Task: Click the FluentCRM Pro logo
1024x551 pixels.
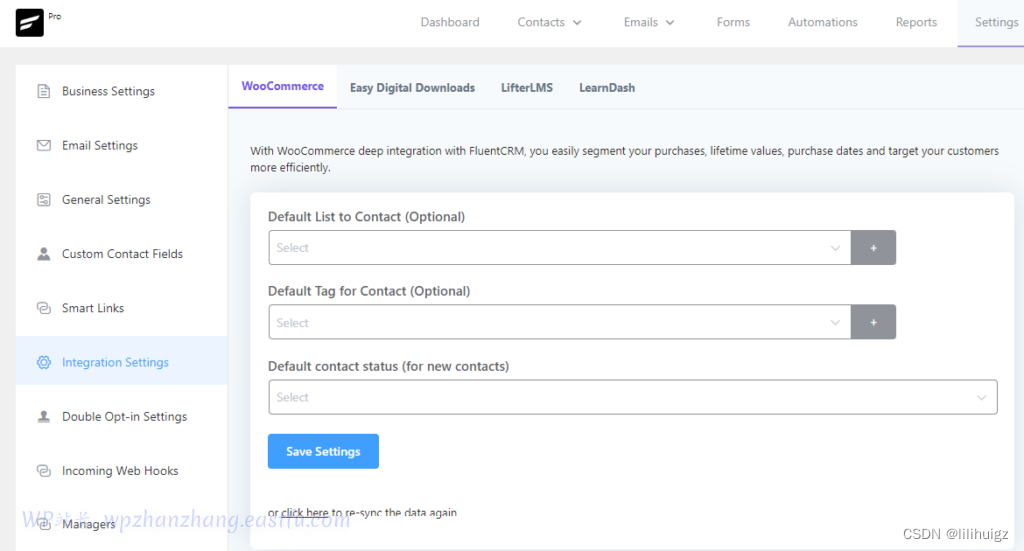Action: coord(29,23)
